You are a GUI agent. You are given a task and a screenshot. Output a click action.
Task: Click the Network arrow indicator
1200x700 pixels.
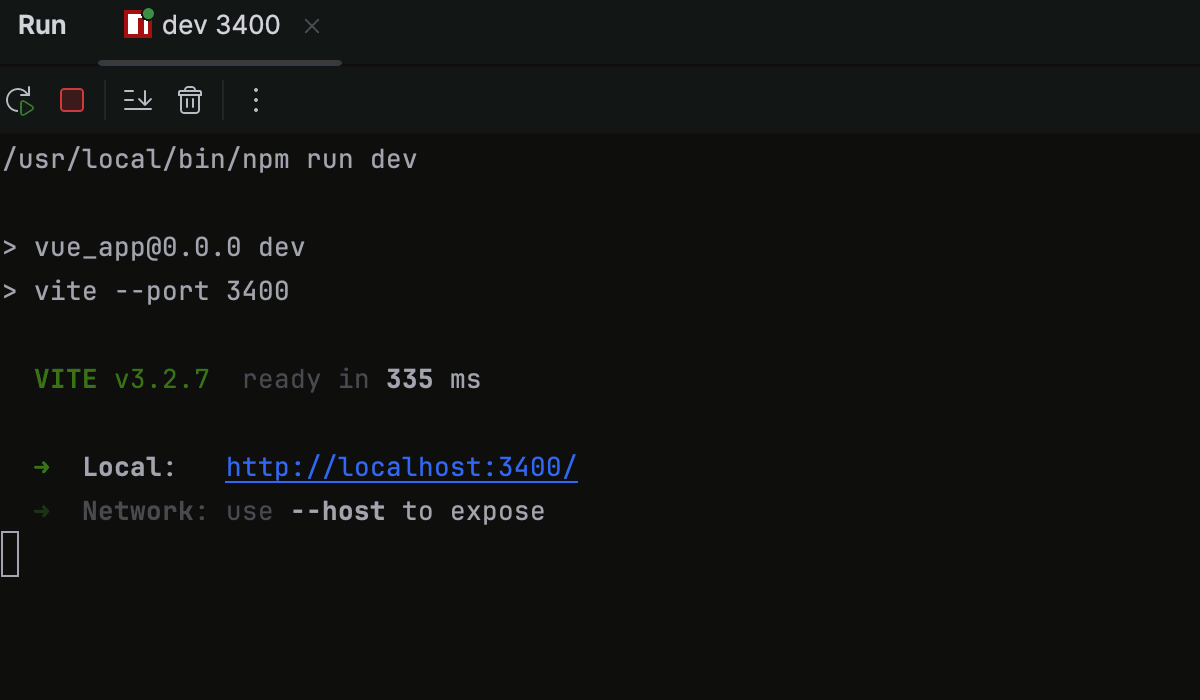pyautogui.click(x=40, y=511)
